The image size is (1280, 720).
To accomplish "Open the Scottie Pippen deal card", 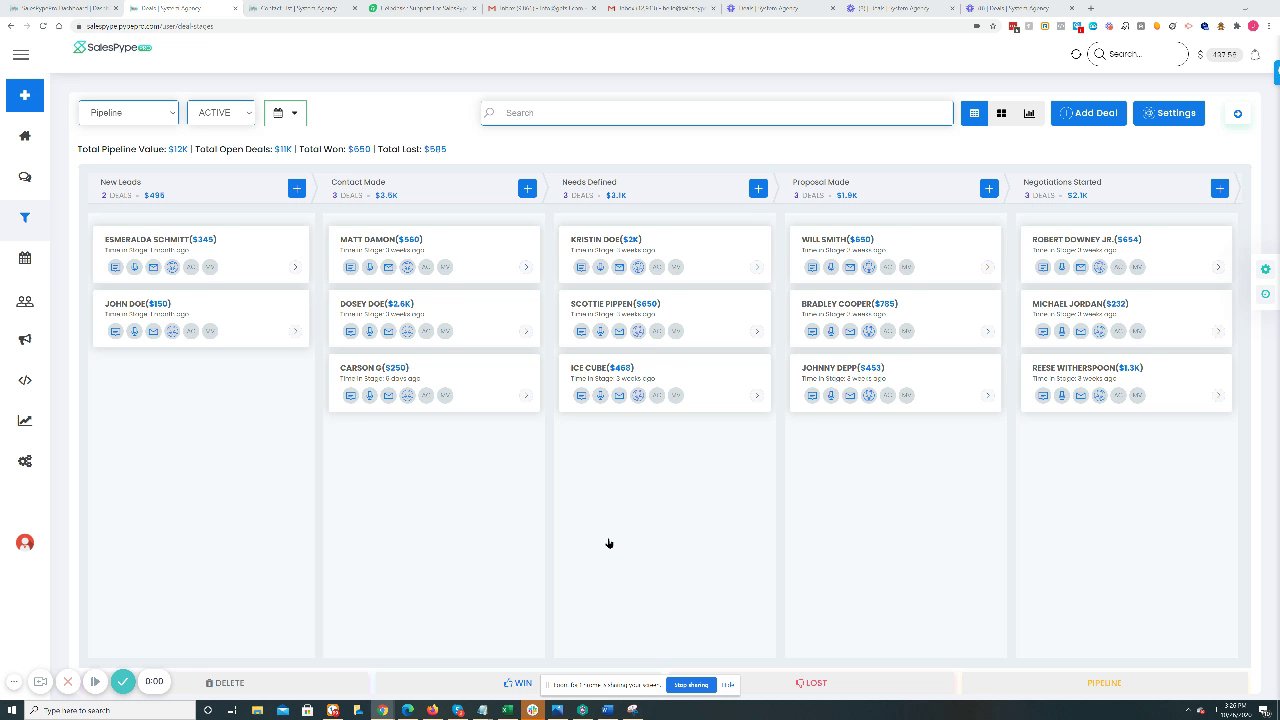I will (x=665, y=317).
